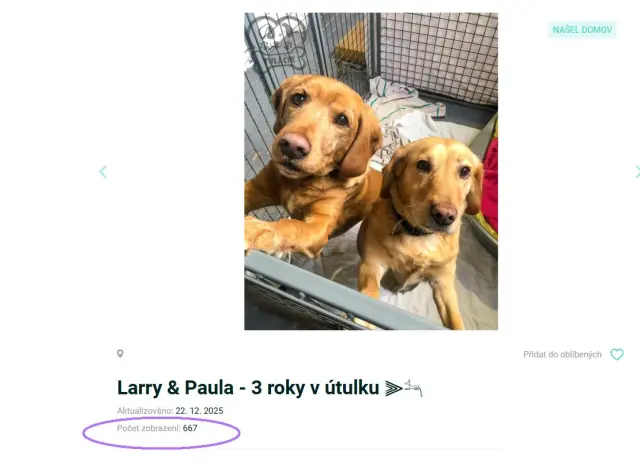Viewport: 640px width, 464px height.
Task: Click the Přidat do oblíbených text
Action: point(562,355)
